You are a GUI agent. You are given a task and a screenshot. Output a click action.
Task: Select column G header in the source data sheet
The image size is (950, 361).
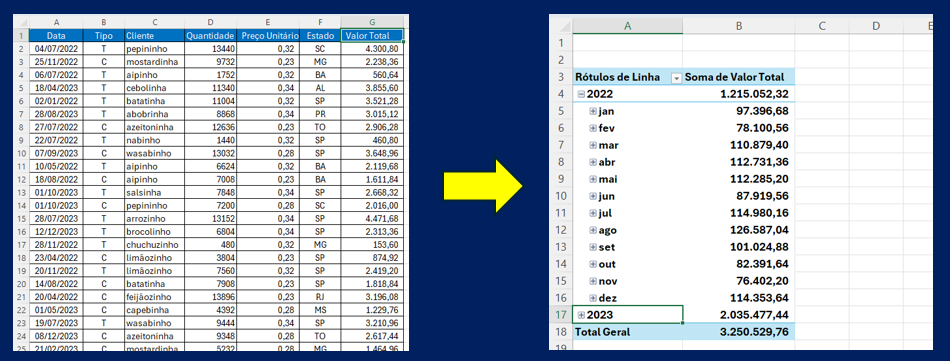point(371,23)
